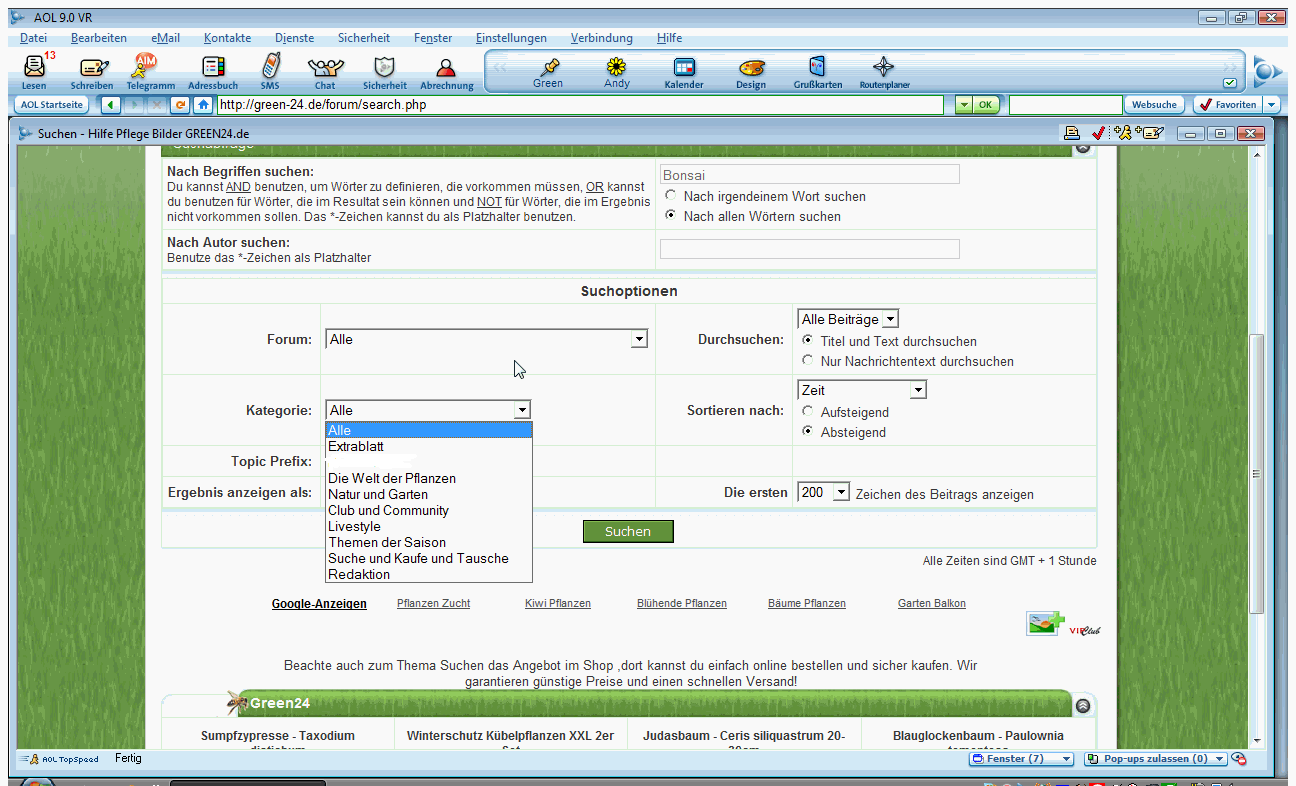Image resolution: width=1296 pixels, height=786 pixels.
Task: Launch the Routenplaner icon
Action: (884, 69)
